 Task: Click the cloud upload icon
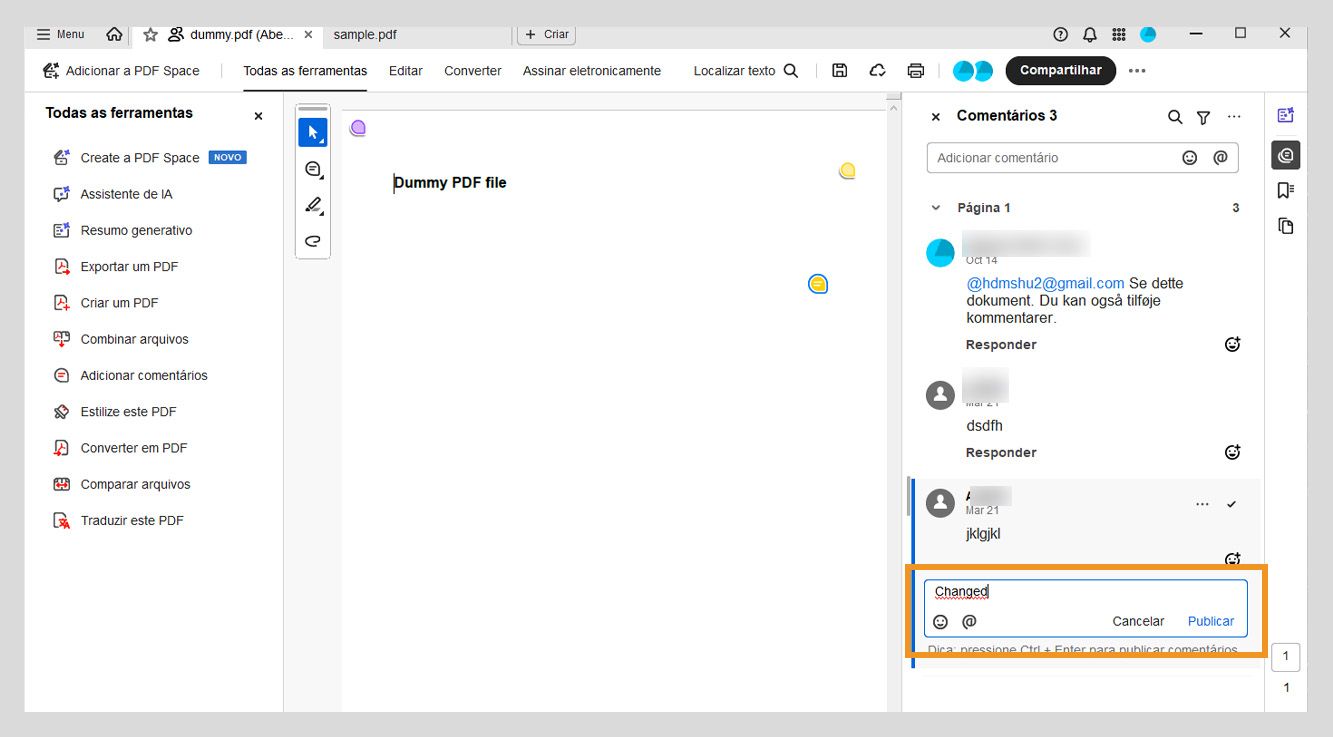[877, 71]
